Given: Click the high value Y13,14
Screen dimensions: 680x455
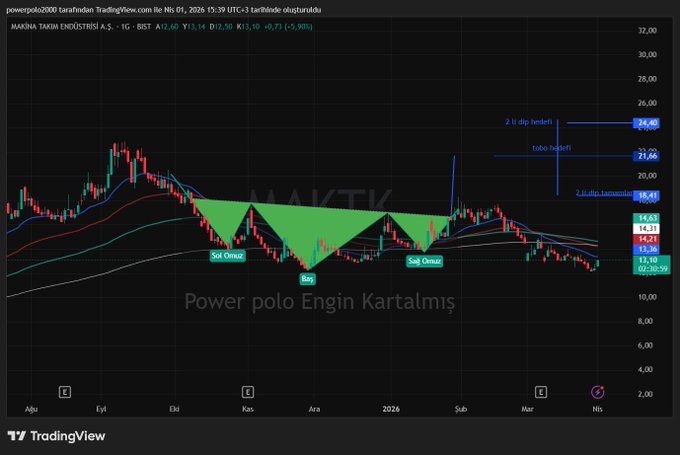Looking at the screenshot, I should (194, 26).
